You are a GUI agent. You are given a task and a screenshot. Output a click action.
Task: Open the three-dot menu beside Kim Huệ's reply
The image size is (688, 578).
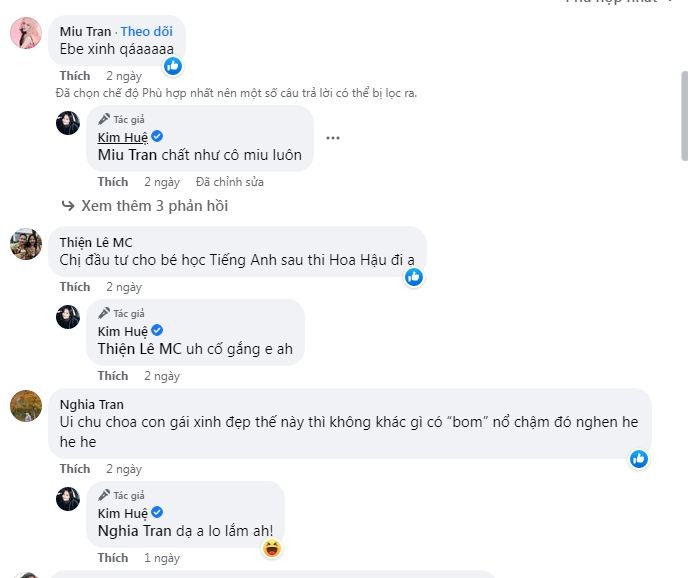coord(333,138)
